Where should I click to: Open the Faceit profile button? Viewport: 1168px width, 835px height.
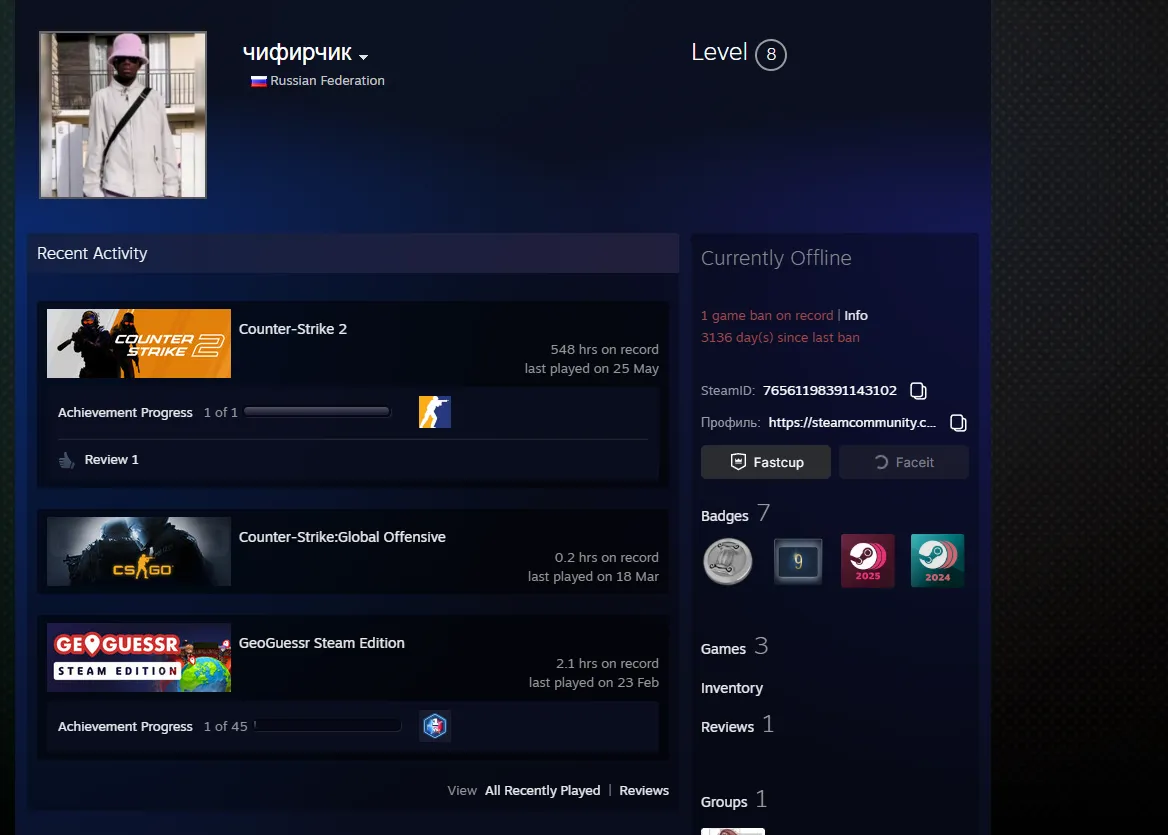coord(904,462)
